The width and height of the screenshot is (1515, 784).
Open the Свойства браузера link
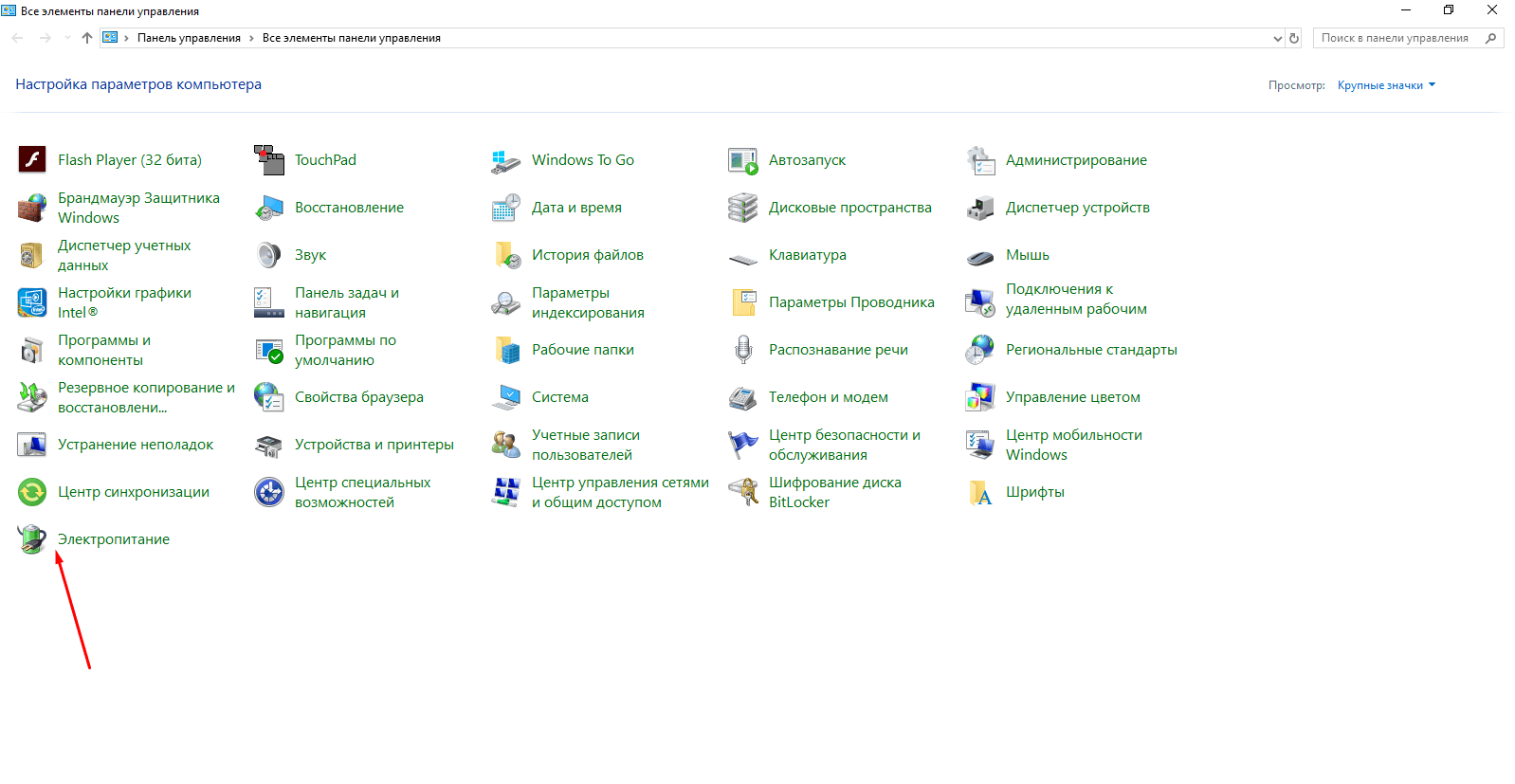tap(359, 397)
